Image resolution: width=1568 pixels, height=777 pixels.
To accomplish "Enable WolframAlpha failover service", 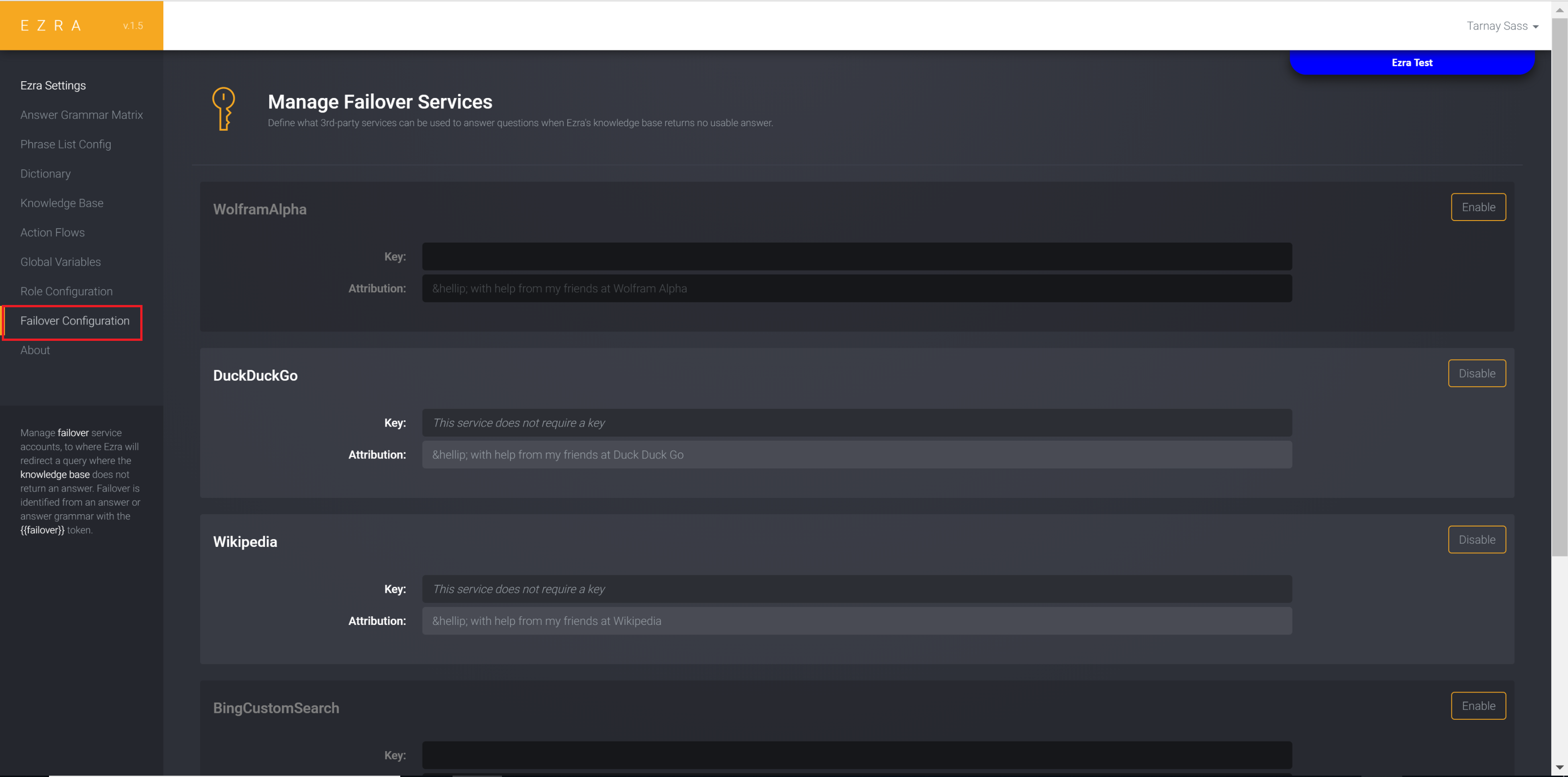I will tap(1479, 207).
